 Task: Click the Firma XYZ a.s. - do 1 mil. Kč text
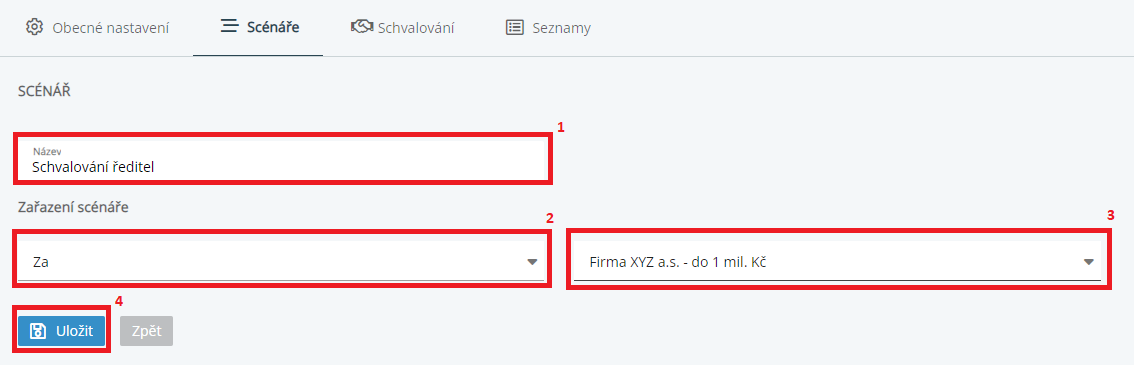coord(678,262)
